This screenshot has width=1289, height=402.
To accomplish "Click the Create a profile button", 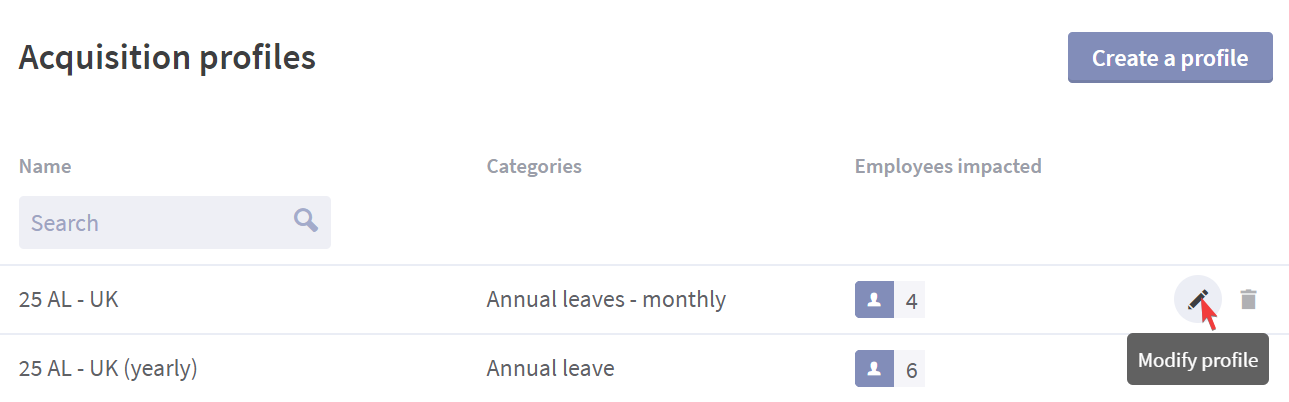I will point(1170,58).
